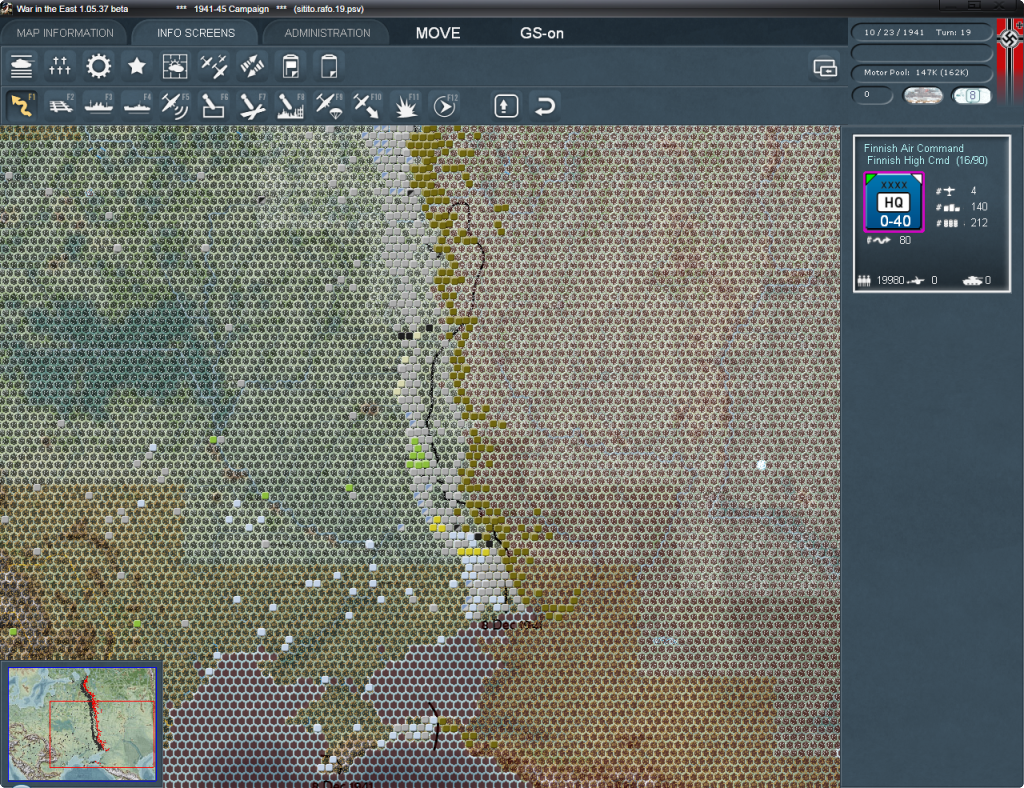Image resolution: width=1024 pixels, height=788 pixels.
Task: Switch to the INFO SCREENS tab
Action: (x=195, y=33)
